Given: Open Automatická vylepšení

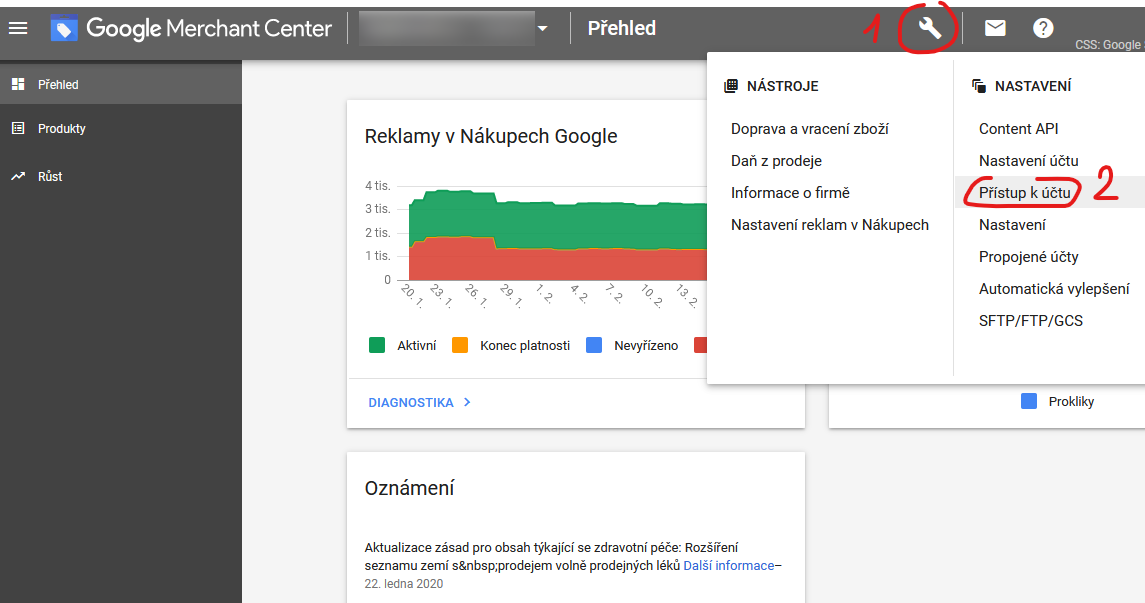Looking at the screenshot, I should (x=1054, y=289).
